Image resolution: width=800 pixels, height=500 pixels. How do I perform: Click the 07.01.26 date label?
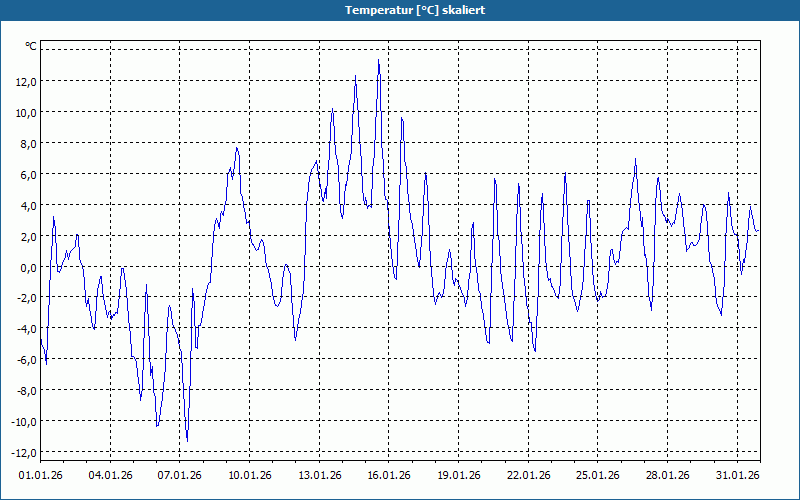180,476
